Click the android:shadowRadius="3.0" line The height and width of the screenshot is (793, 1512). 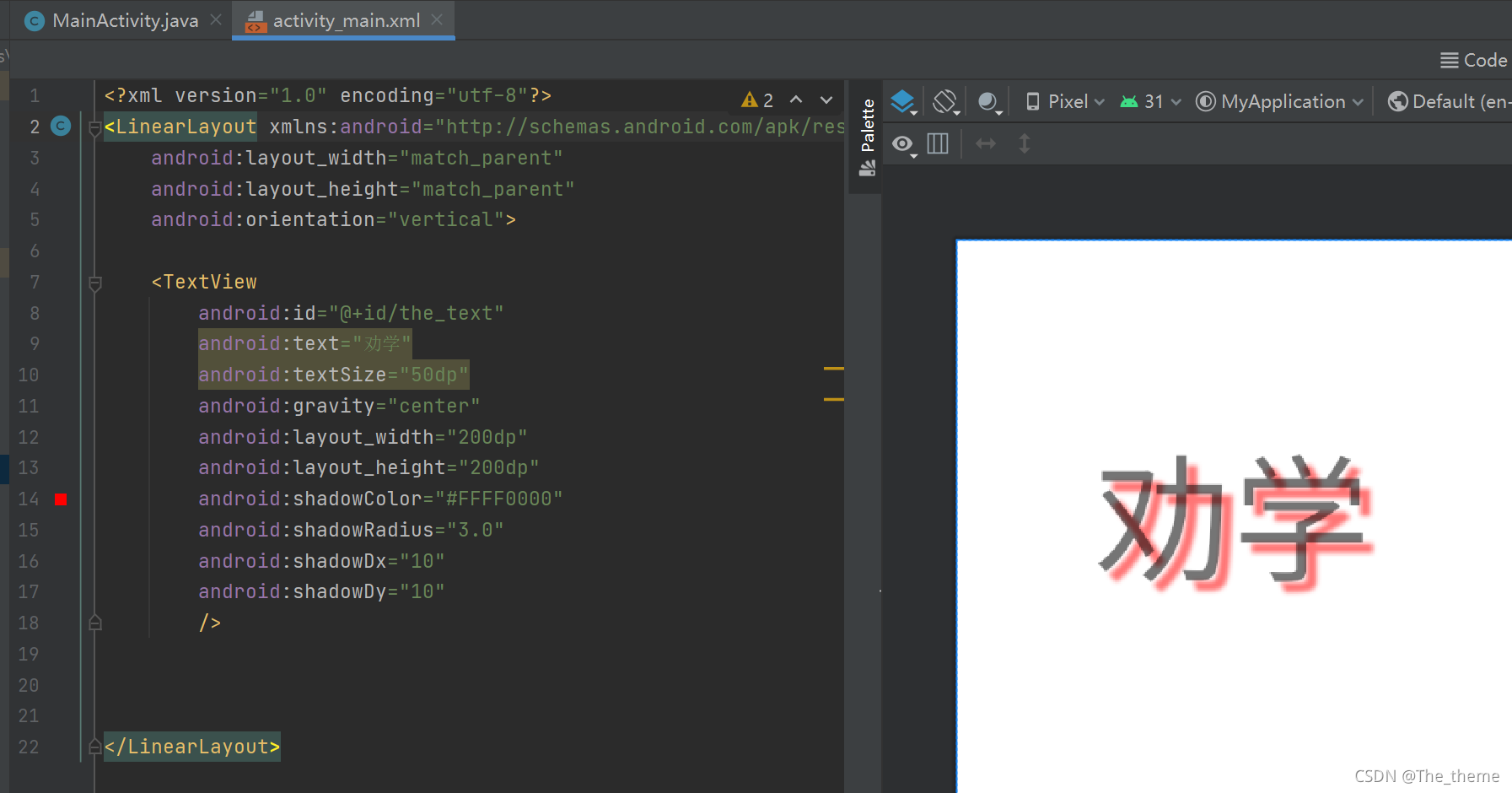pos(351,530)
